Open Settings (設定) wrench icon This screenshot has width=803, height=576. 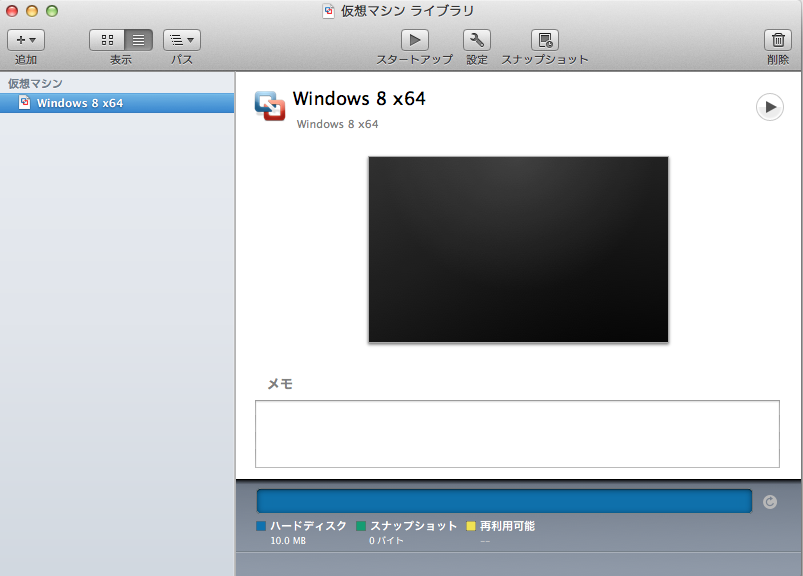click(x=477, y=40)
